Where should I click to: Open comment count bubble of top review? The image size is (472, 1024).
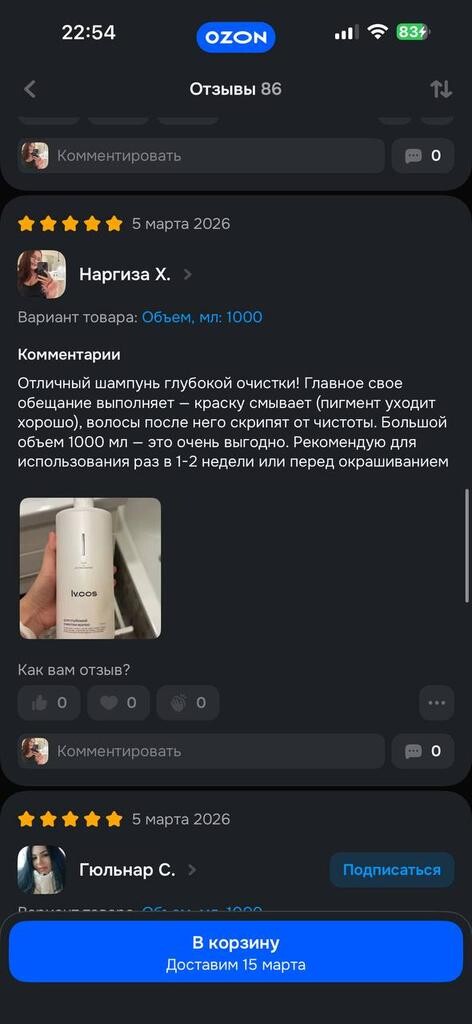click(x=423, y=155)
